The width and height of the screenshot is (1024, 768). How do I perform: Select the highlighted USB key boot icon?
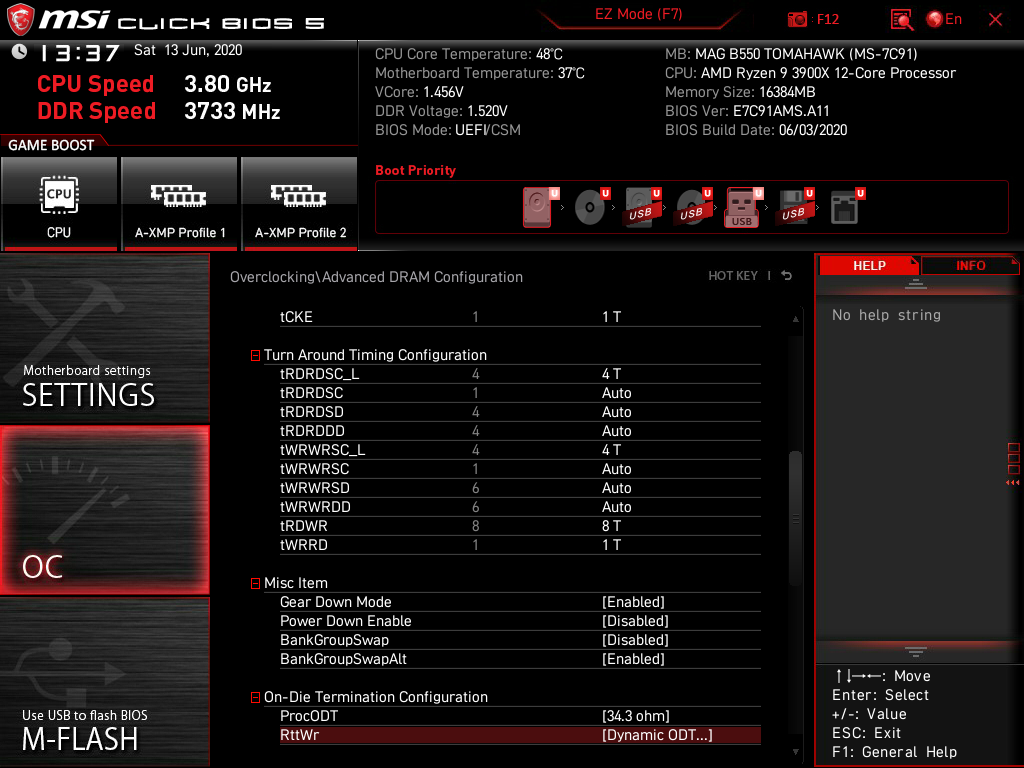coord(743,207)
